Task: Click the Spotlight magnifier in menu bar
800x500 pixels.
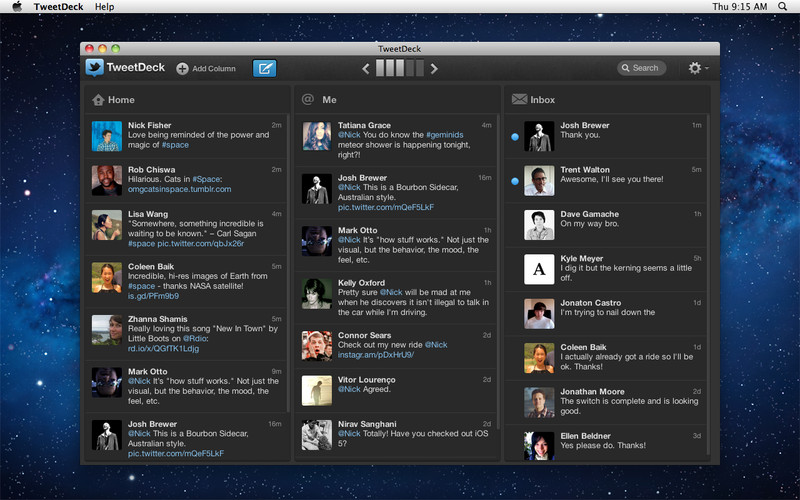Action: [785, 7]
